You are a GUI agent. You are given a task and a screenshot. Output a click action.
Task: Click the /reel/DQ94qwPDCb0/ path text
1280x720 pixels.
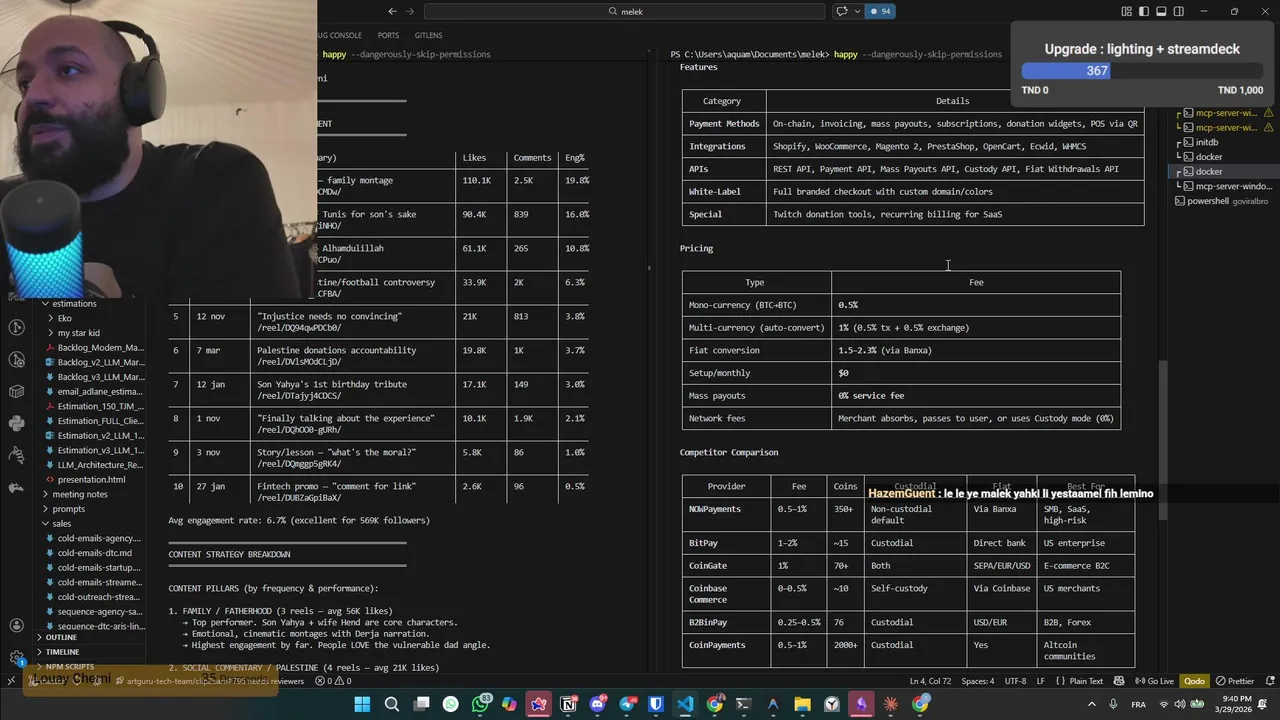click(299, 327)
